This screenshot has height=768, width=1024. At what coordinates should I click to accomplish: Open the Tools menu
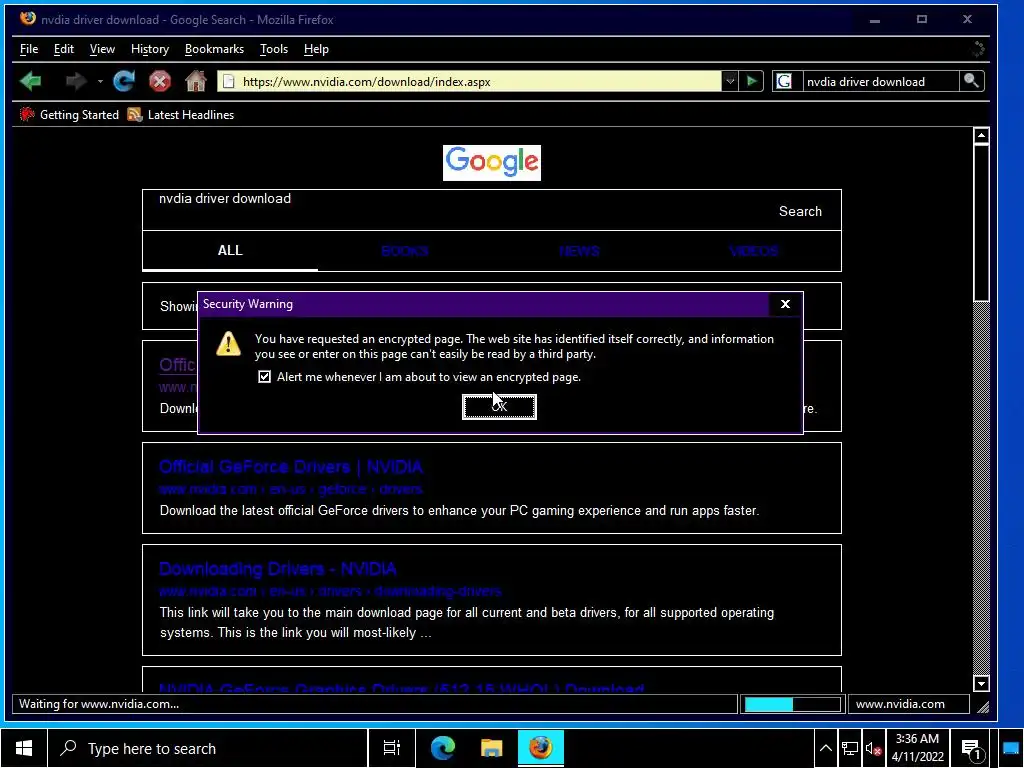(274, 49)
